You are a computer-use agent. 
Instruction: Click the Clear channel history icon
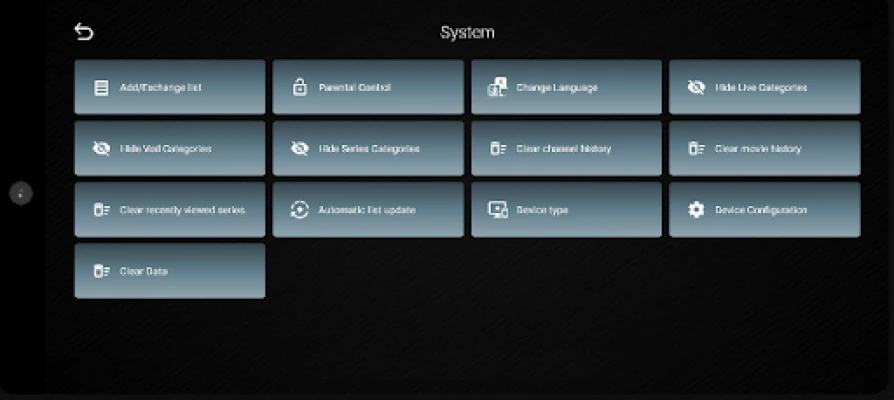pyautogui.click(x=497, y=149)
